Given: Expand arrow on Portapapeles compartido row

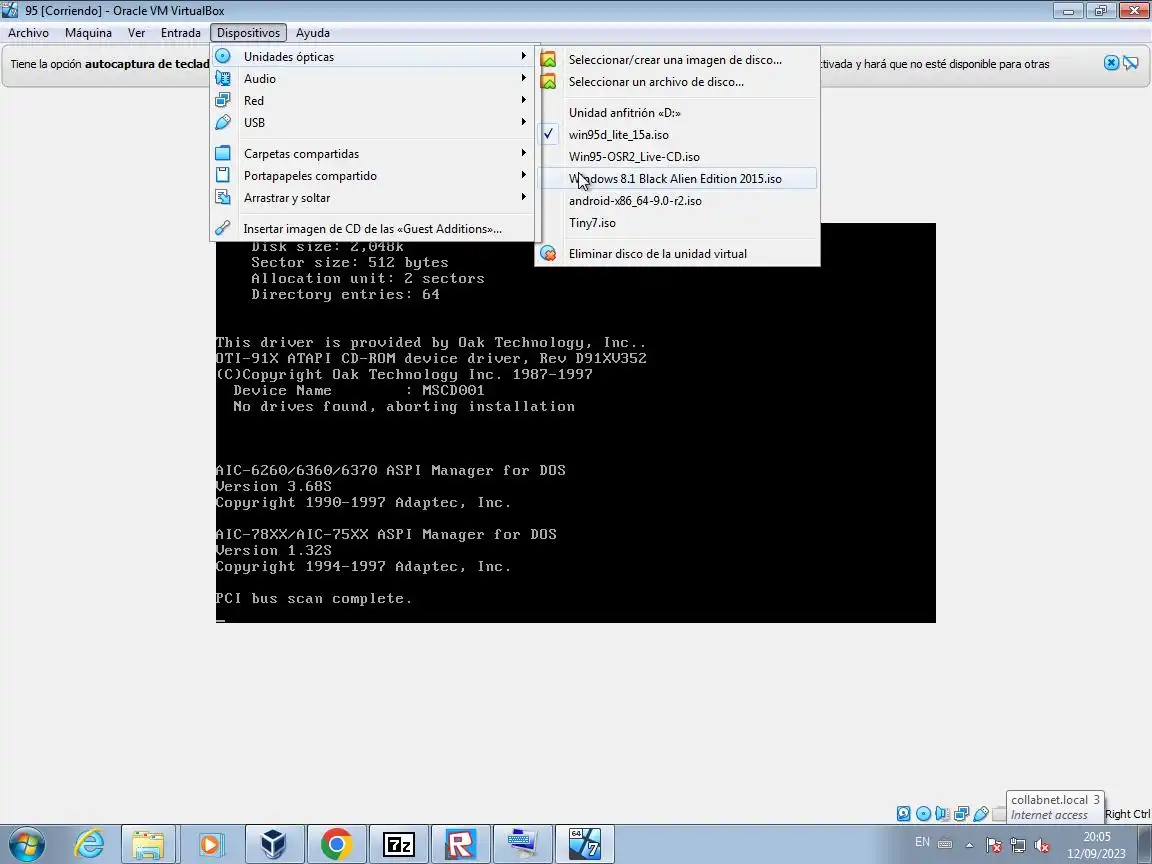Looking at the screenshot, I should tap(524, 175).
